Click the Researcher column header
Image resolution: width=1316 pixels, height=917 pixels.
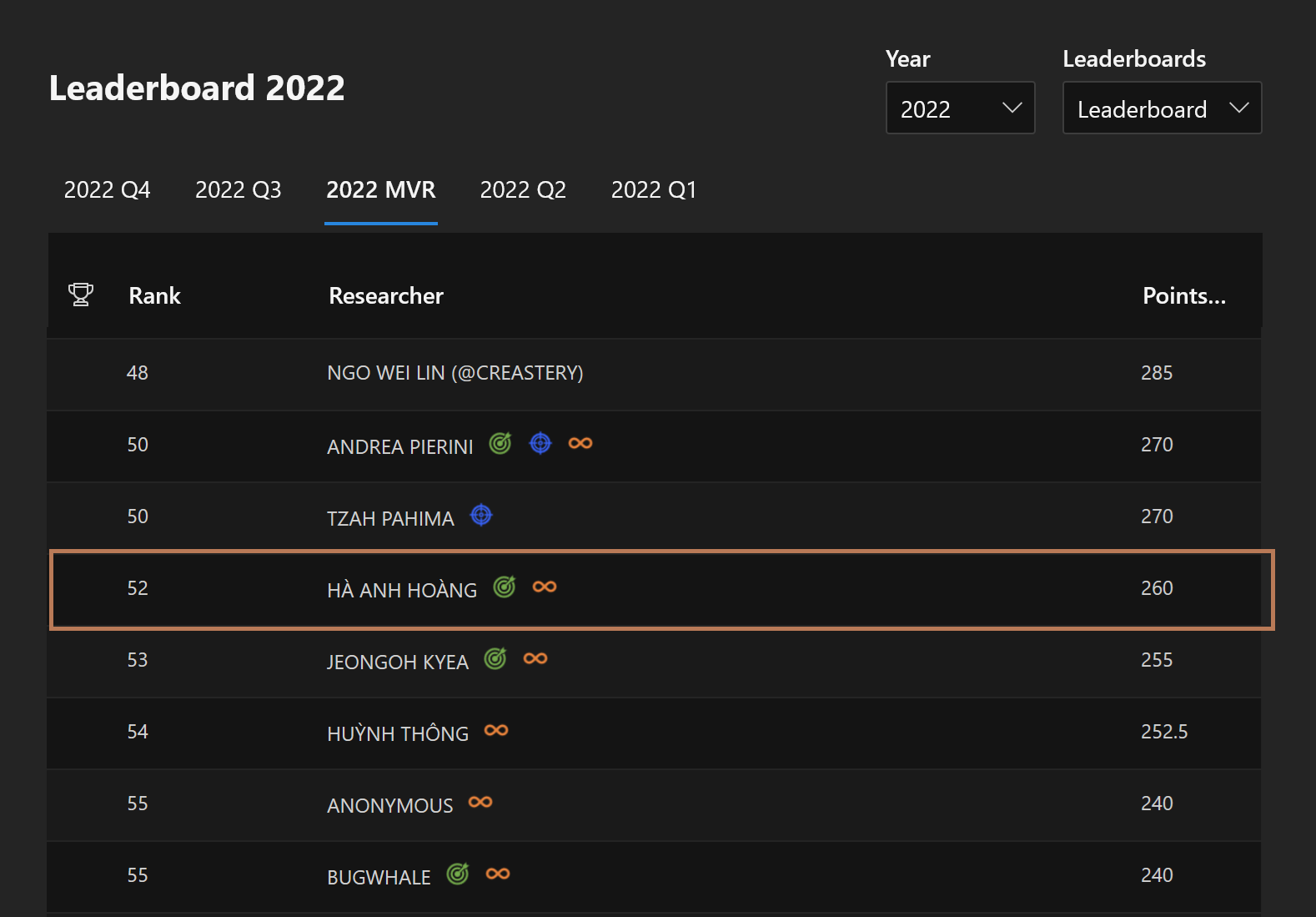point(386,296)
